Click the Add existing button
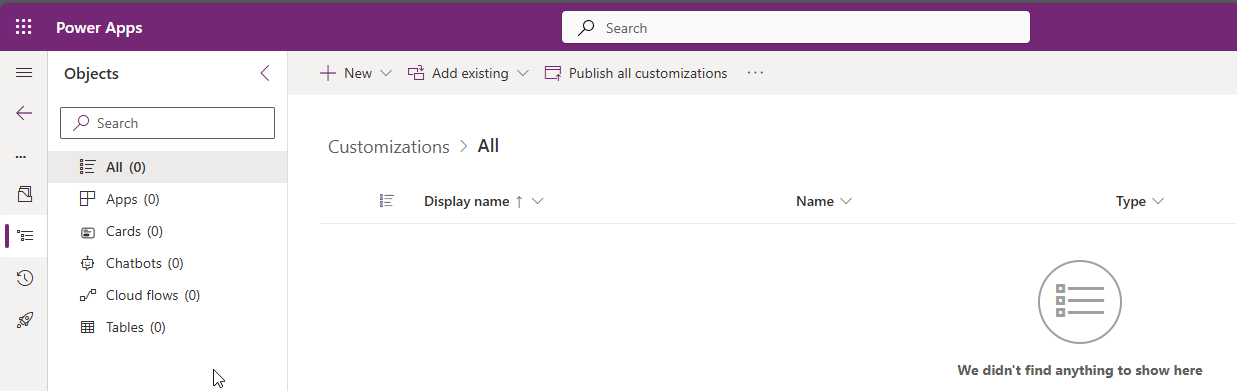 (458, 73)
